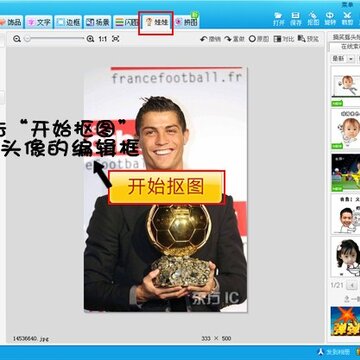Open the 闪图 animated image tab

(x=127, y=23)
